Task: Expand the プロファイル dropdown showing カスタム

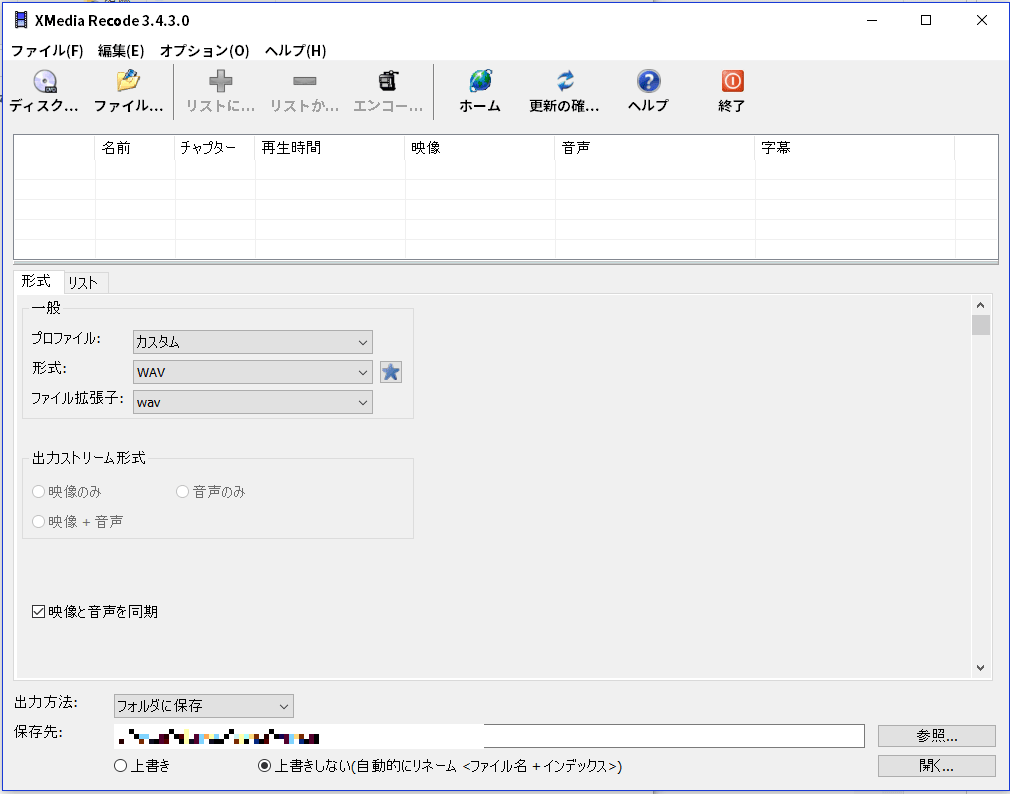Action: click(x=252, y=342)
